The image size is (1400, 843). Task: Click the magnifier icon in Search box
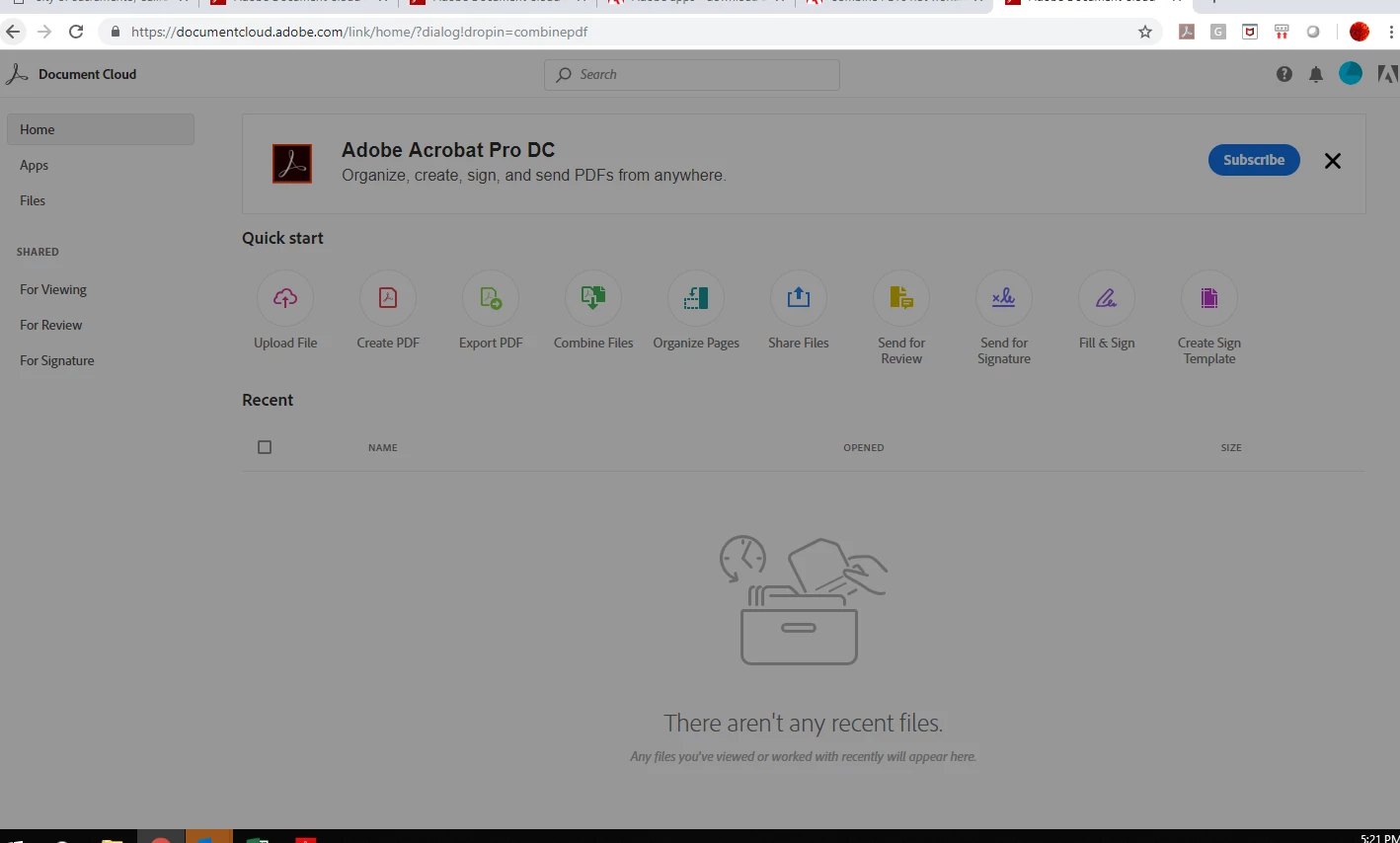tap(564, 75)
